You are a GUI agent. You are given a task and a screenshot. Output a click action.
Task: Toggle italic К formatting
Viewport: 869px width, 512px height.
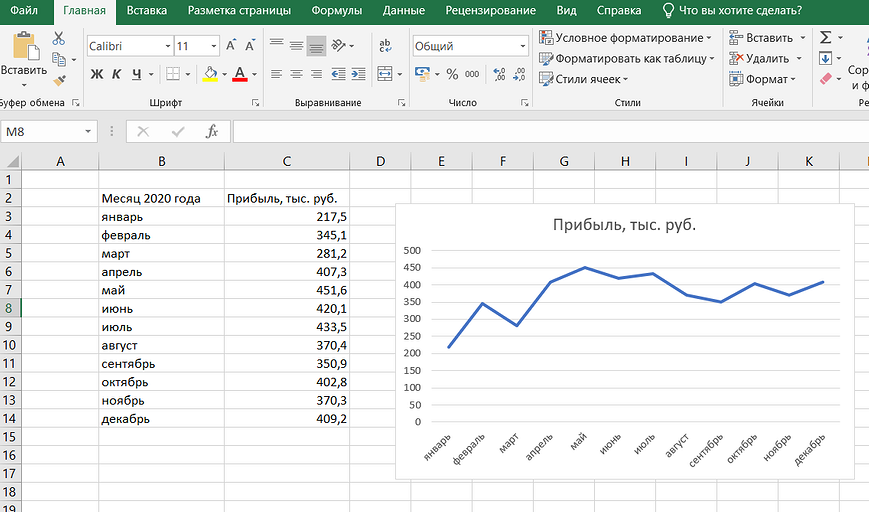tap(117, 74)
